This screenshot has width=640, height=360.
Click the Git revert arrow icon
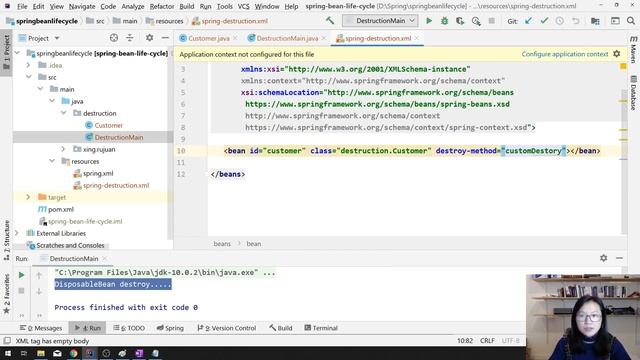click(x=576, y=21)
